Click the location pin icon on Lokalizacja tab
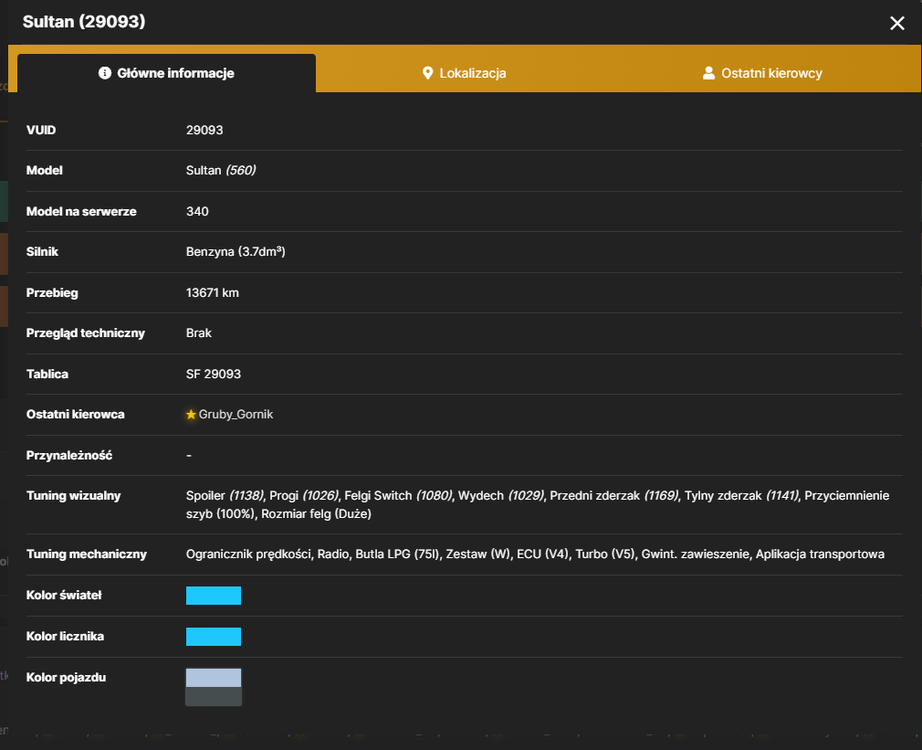The image size is (922, 750). [x=427, y=73]
